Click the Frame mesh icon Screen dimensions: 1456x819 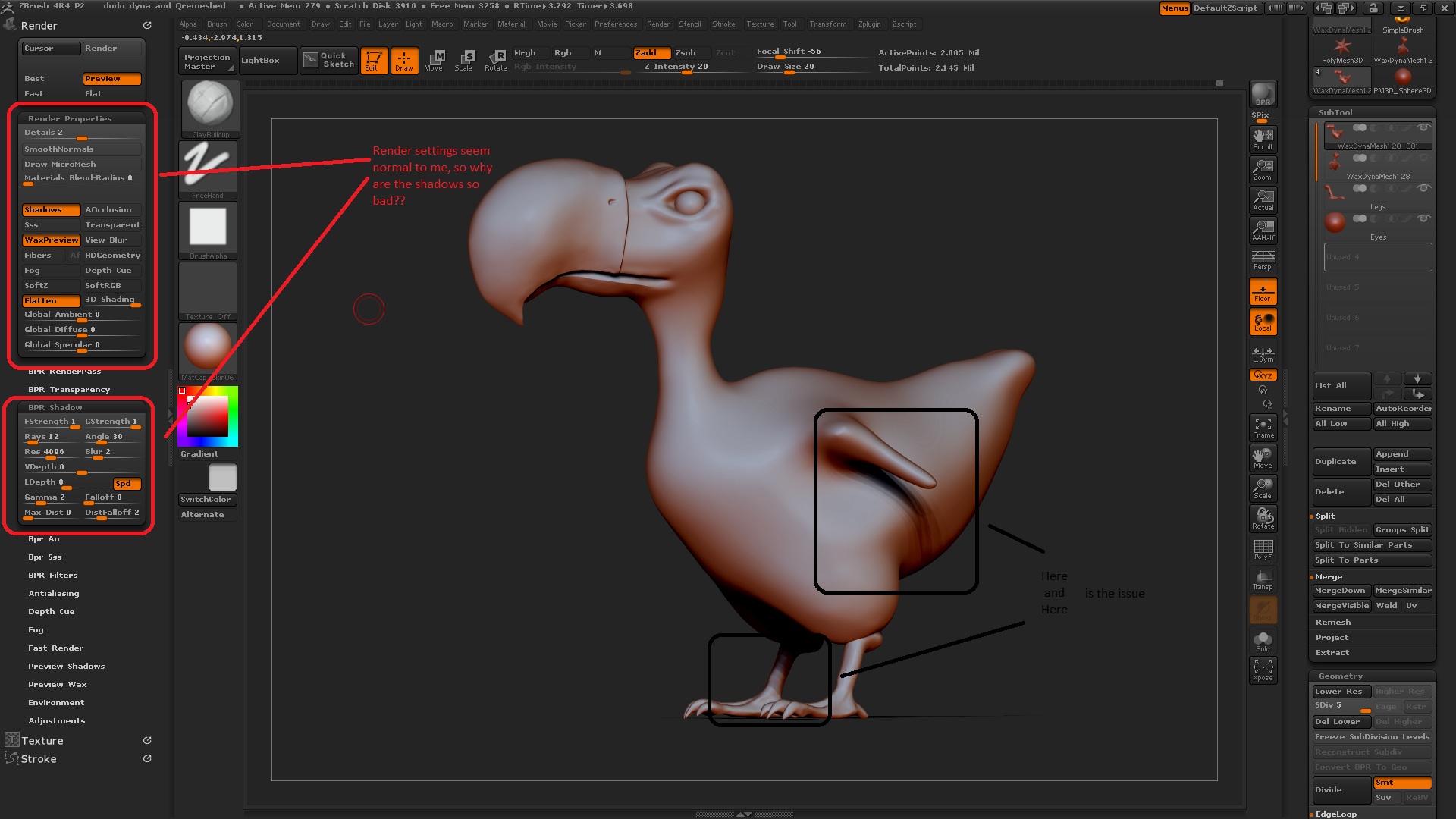pos(1263,428)
